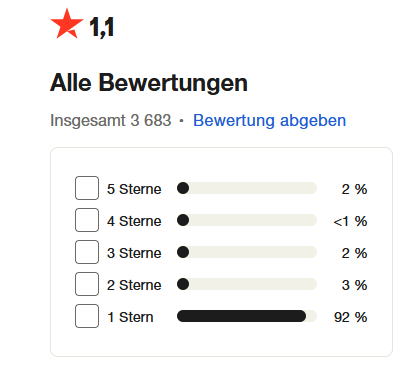Click the 1 Stern rating progress bar
This screenshot has height=365, width=413.
(247, 316)
